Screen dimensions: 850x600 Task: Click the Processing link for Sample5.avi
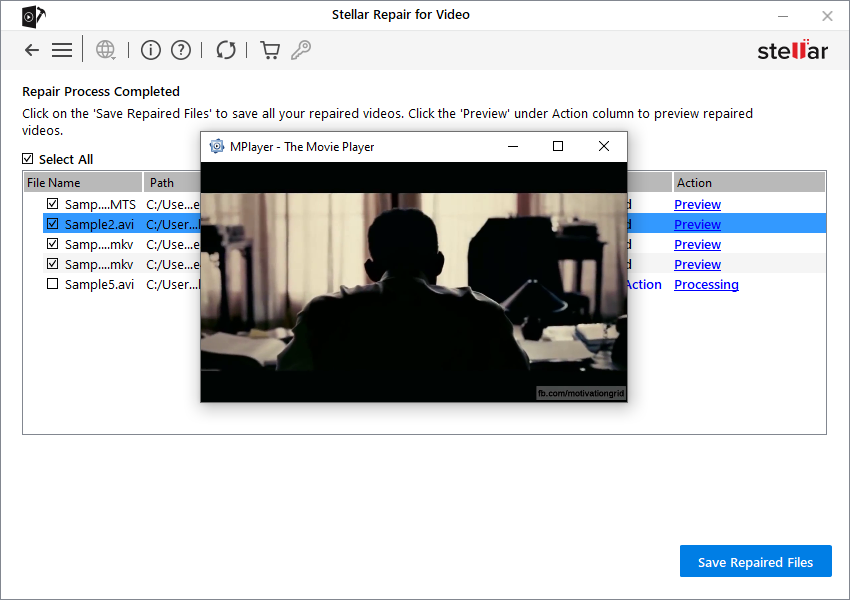706,285
